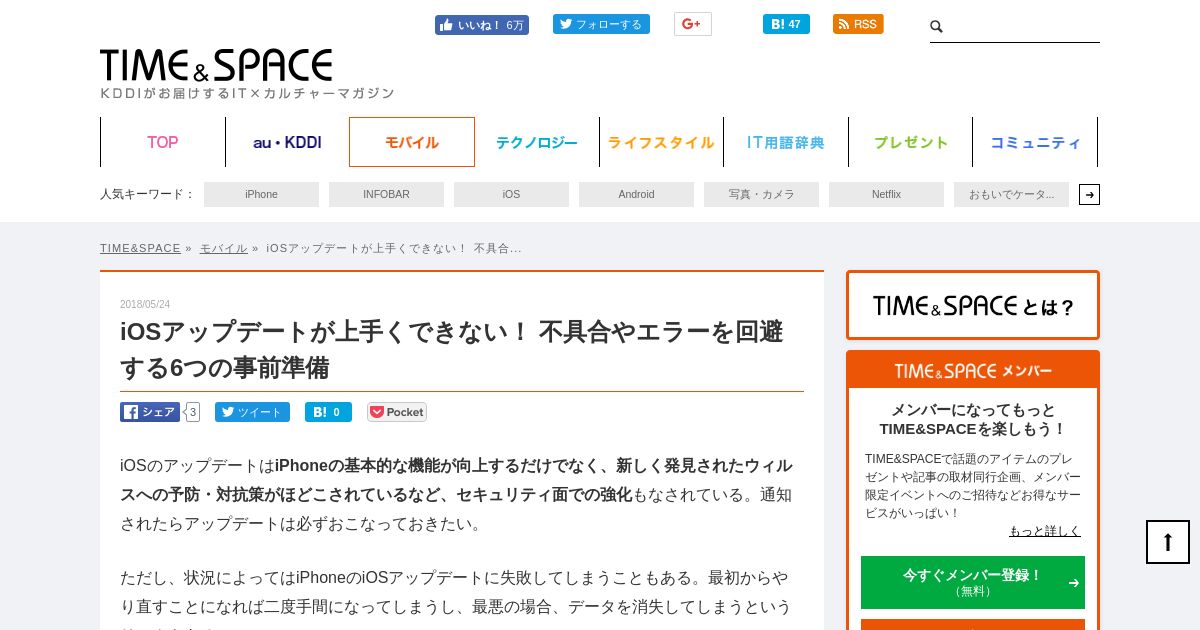The height and width of the screenshot is (630, 1200).
Task: Click 今すぐメンバー登録！ green button
Action: (x=973, y=582)
